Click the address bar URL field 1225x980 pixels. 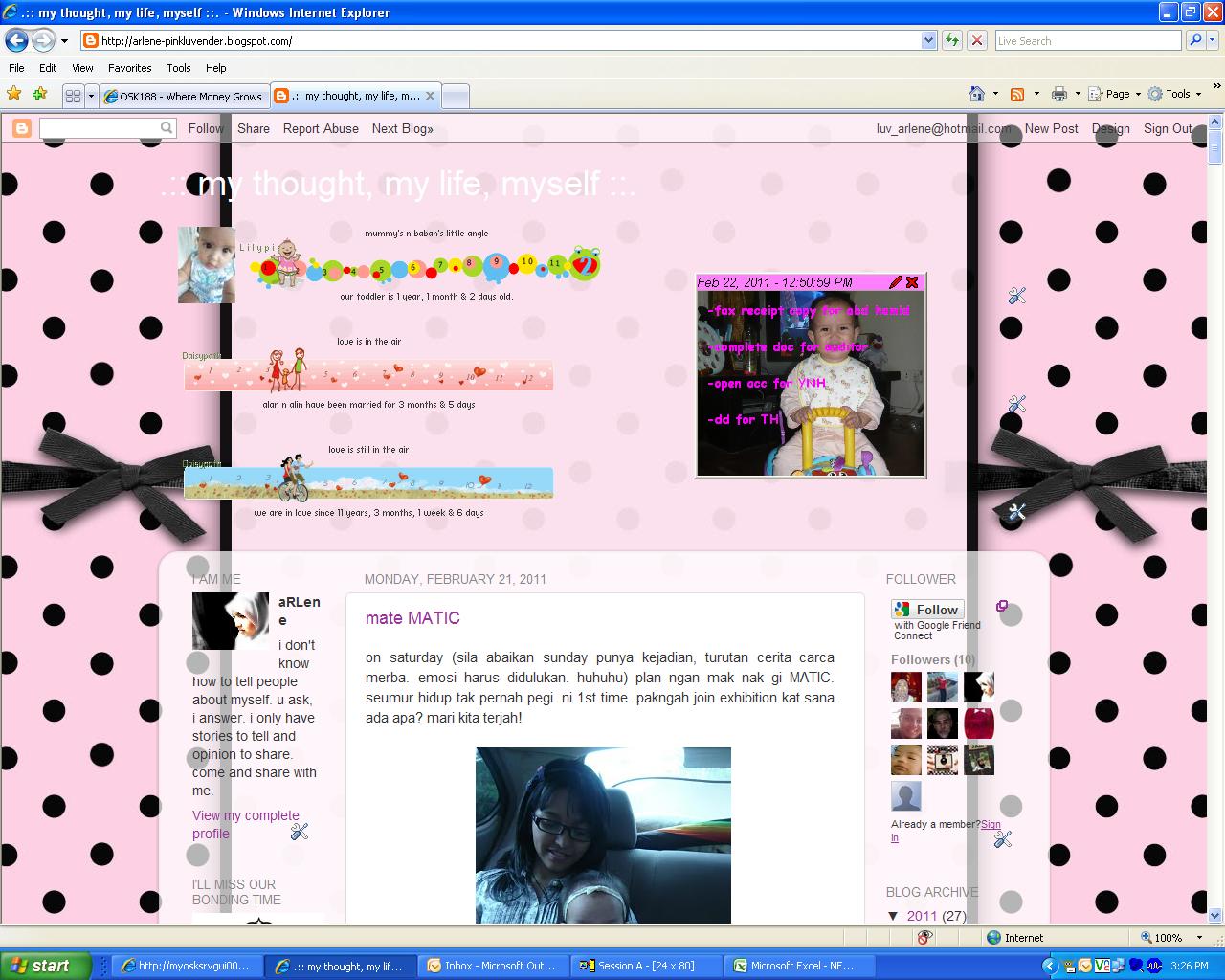pos(500,41)
